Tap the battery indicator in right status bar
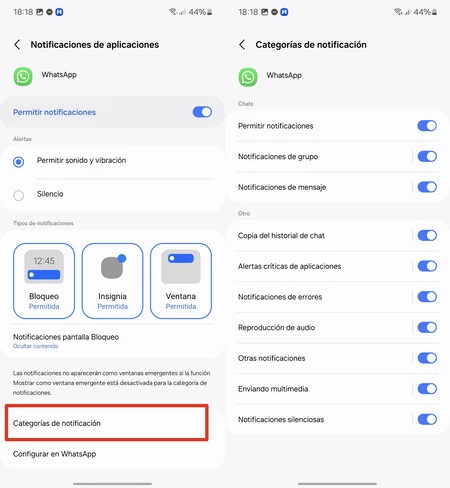Image resolution: width=450 pixels, height=488 pixels. click(434, 12)
